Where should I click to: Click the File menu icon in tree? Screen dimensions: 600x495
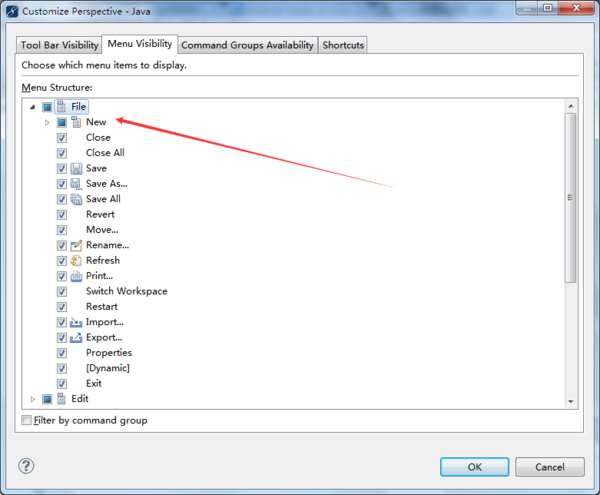61,107
